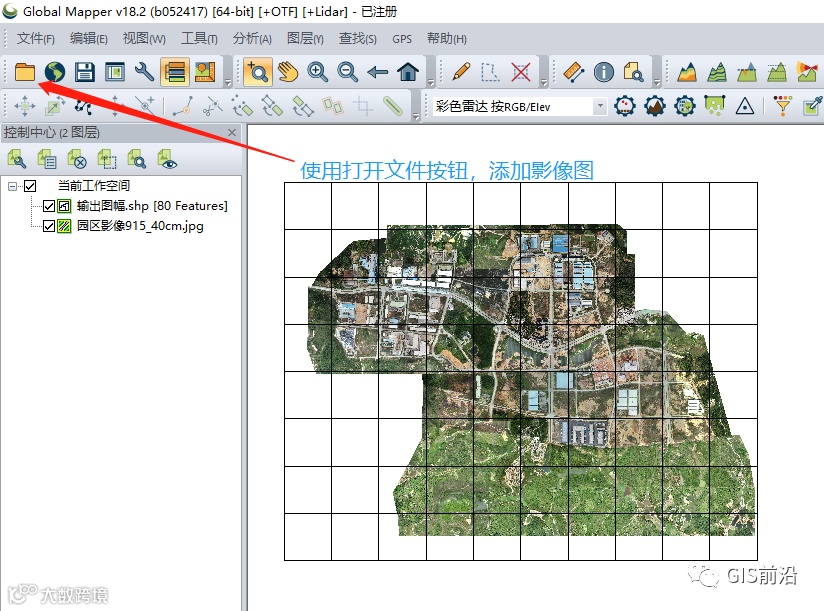Select the Zoom tool with magnifier box
Viewport: 824px width, 611px height.
tap(258, 72)
